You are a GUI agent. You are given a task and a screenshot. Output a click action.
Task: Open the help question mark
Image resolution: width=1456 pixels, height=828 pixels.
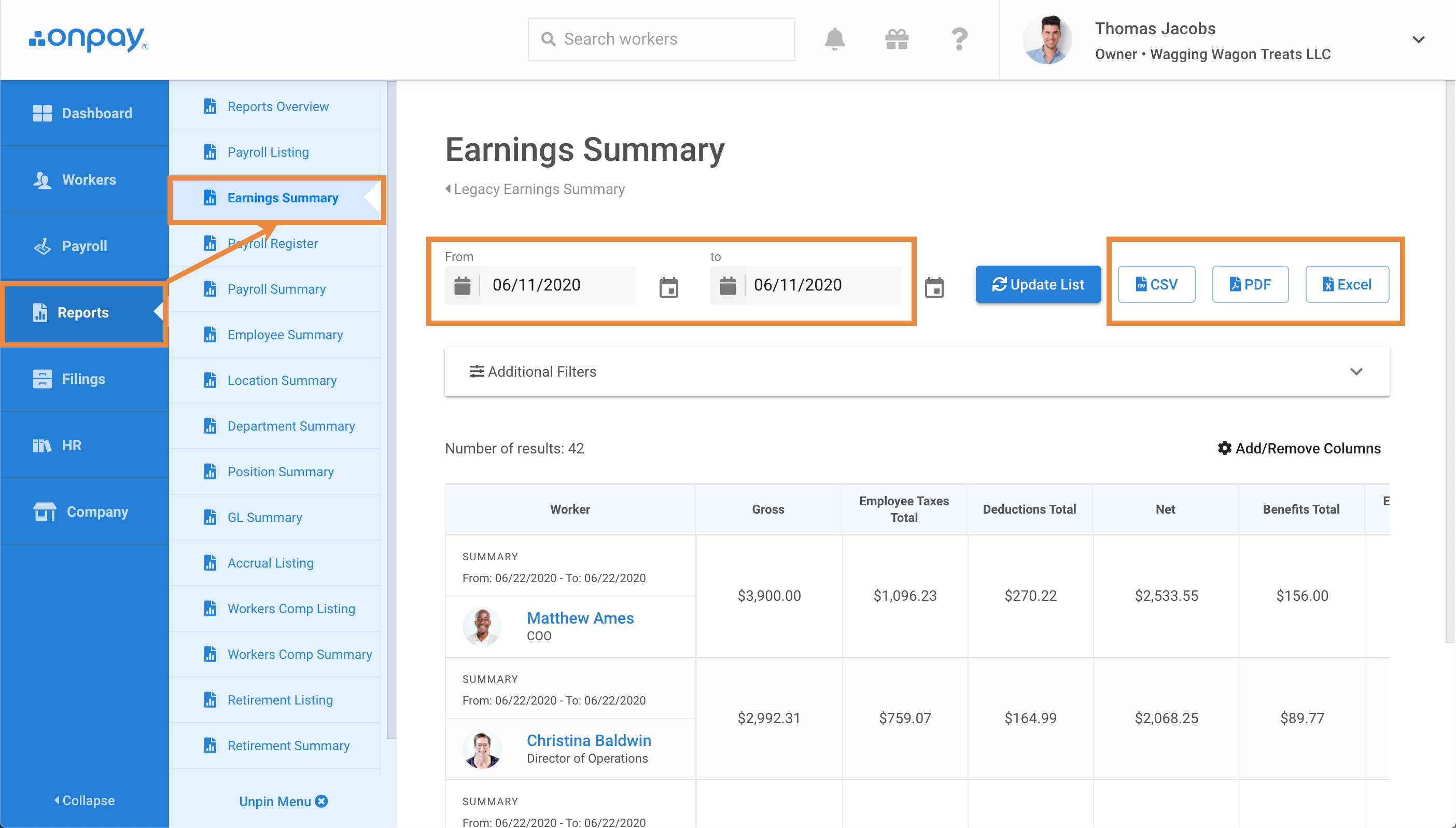[959, 39]
